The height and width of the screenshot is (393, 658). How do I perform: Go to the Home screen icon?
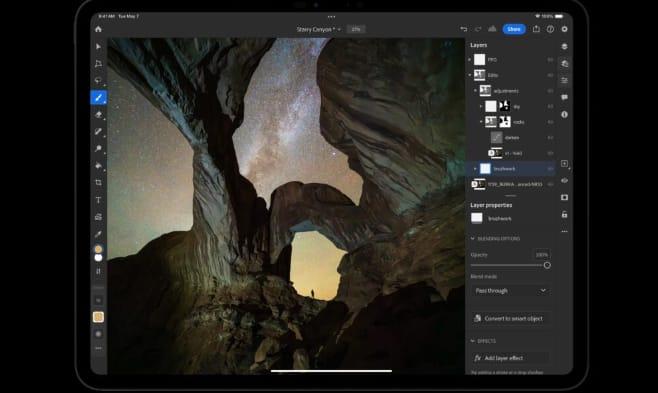tap(98, 29)
